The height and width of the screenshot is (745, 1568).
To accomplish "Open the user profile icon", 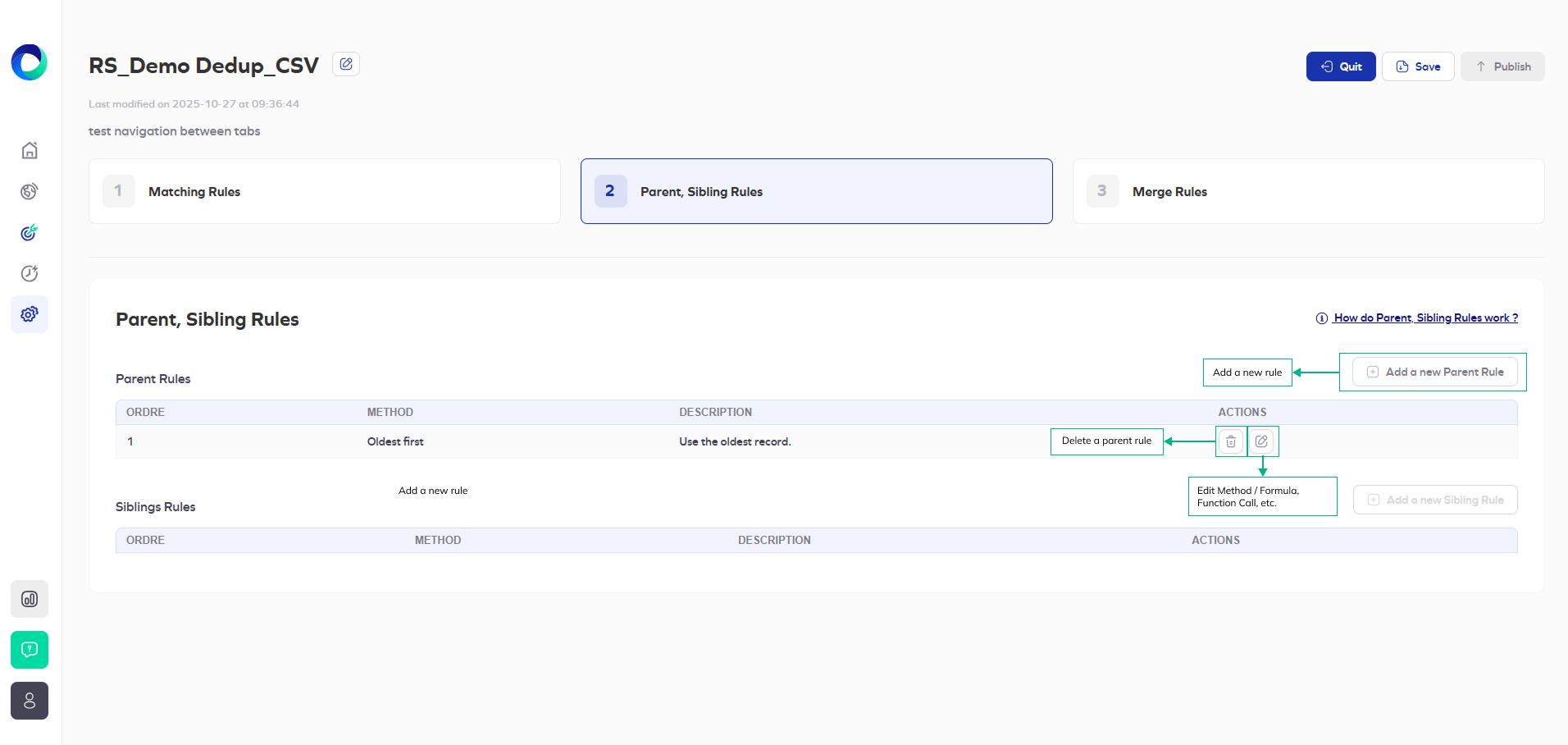I will (30, 701).
